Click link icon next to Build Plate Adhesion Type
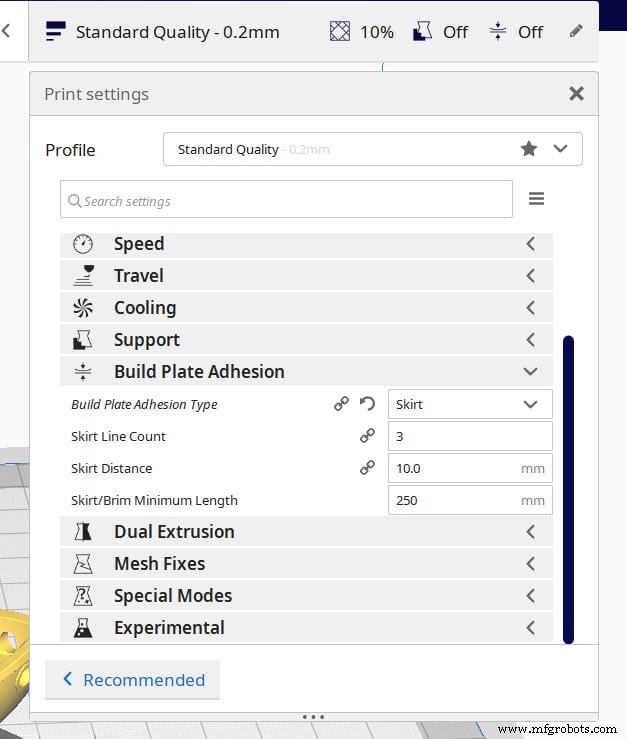The width and height of the screenshot is (627, 739). click(x=342, y=404)
